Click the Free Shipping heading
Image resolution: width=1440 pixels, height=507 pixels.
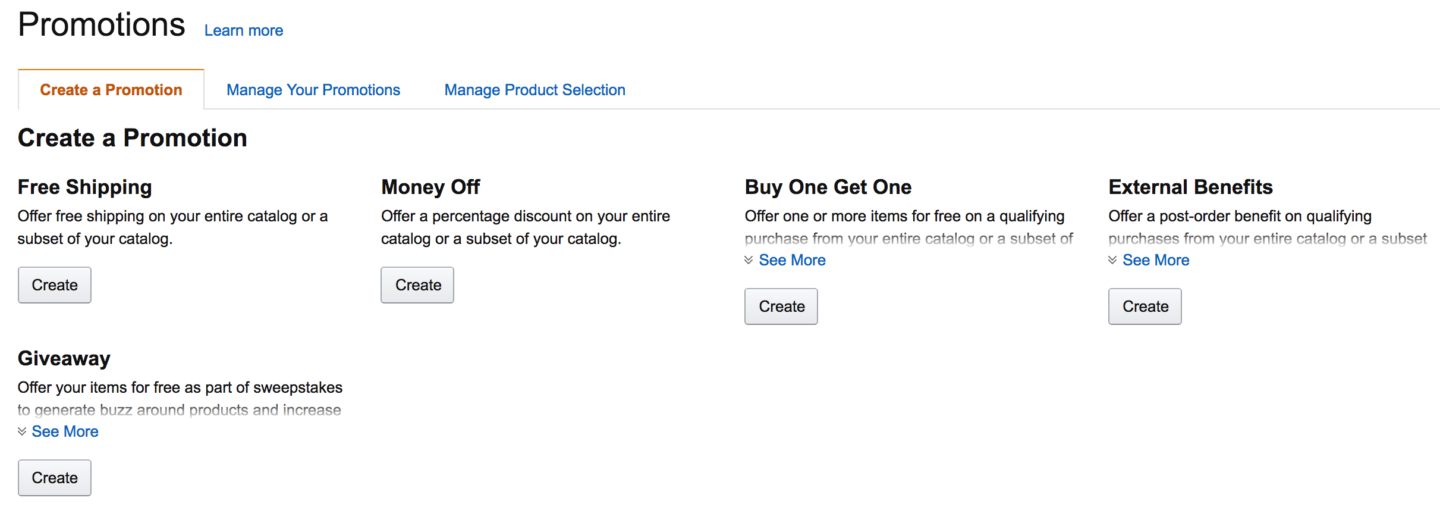85,187
